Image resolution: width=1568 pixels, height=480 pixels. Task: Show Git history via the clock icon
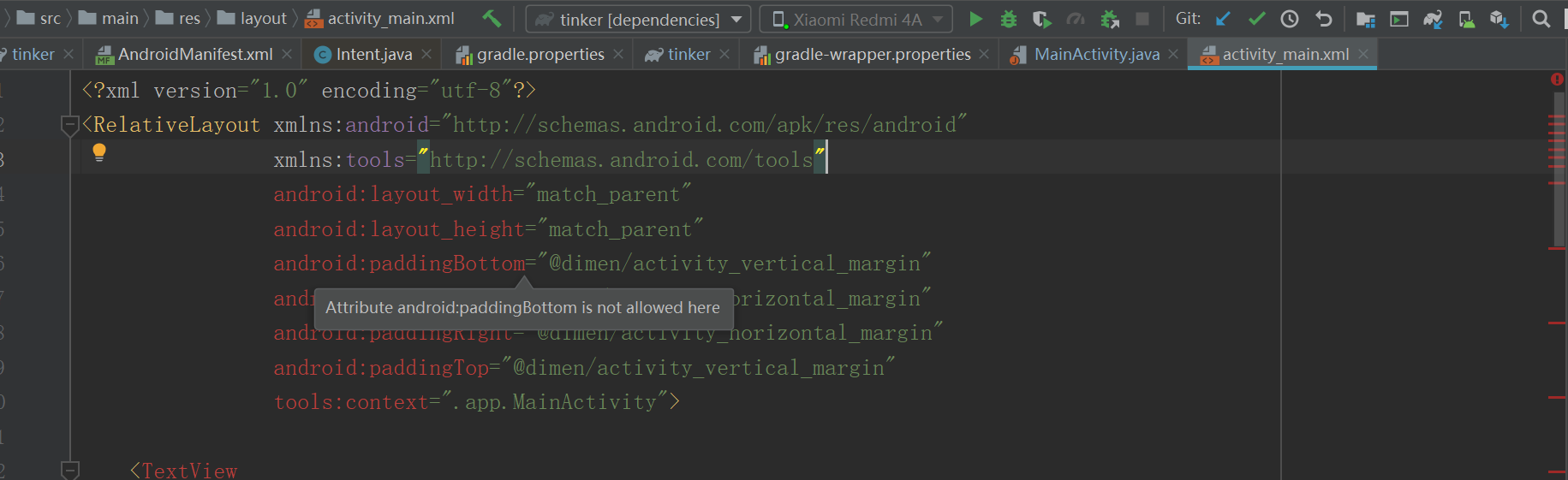pos(1290,19)
